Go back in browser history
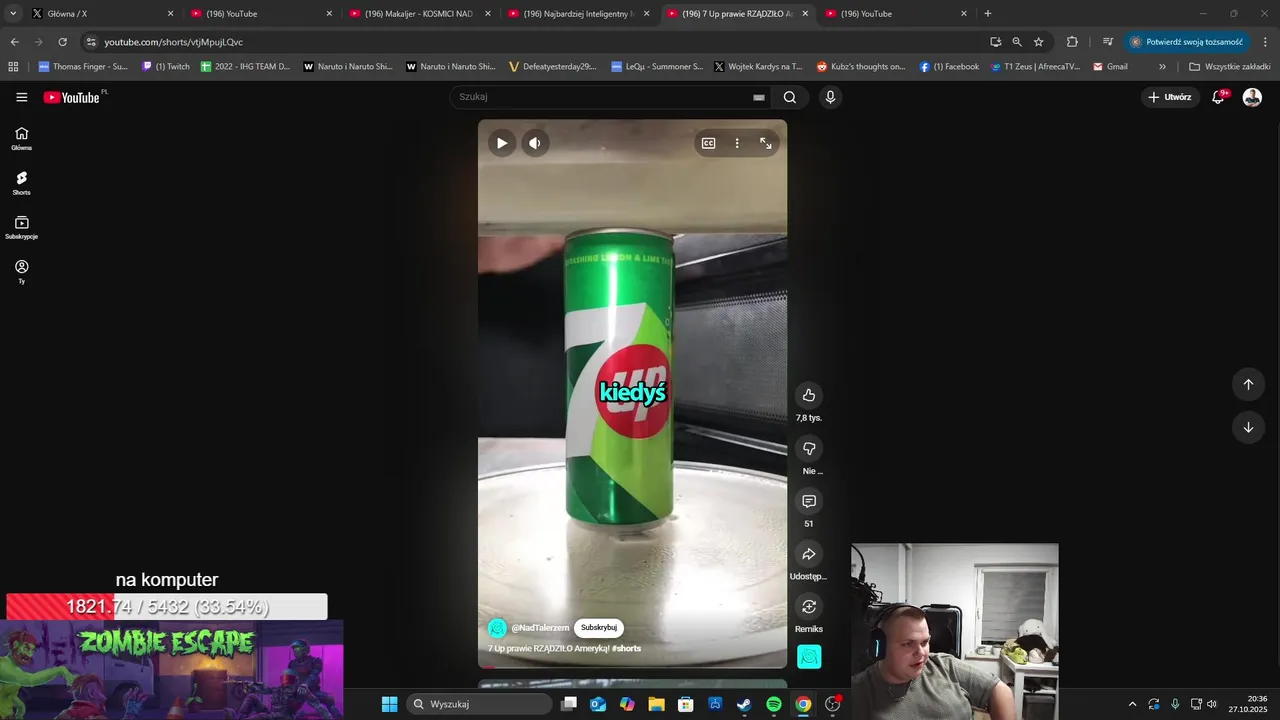The width and height of the screenshot is (1280, 720). click(14, 42)
